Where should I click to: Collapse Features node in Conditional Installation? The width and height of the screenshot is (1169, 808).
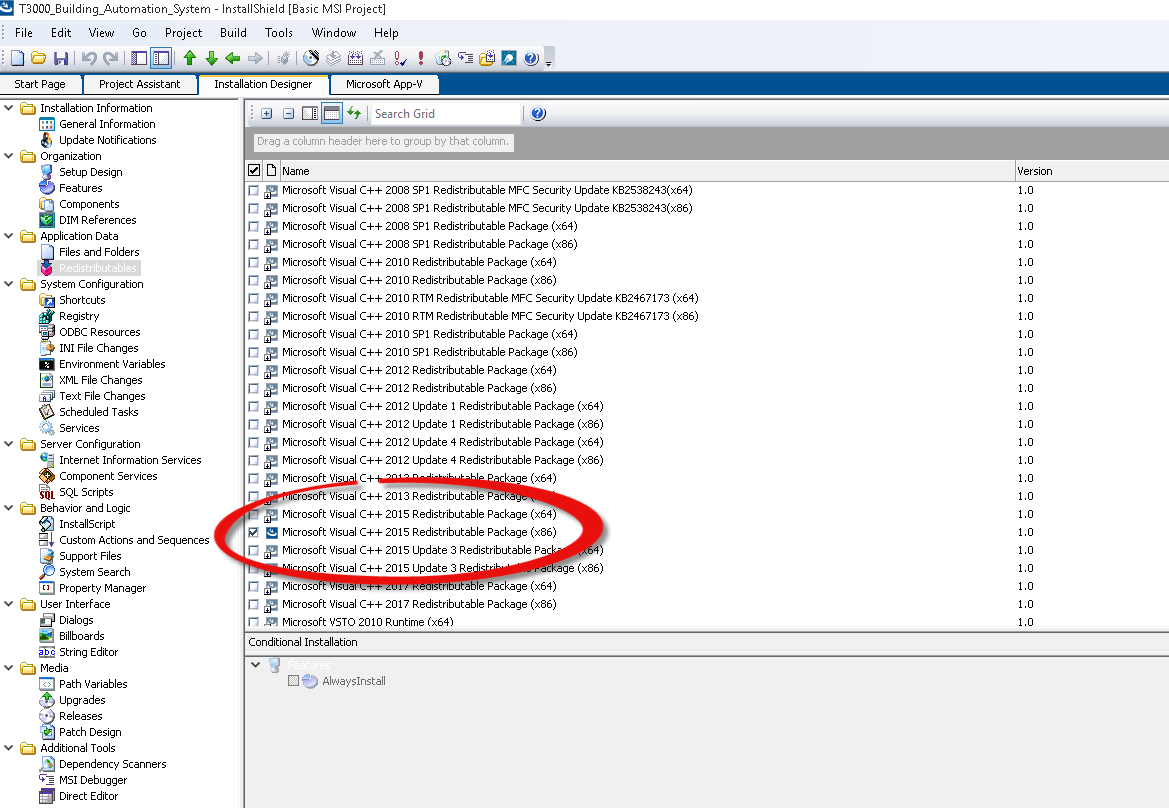point(256,664)
